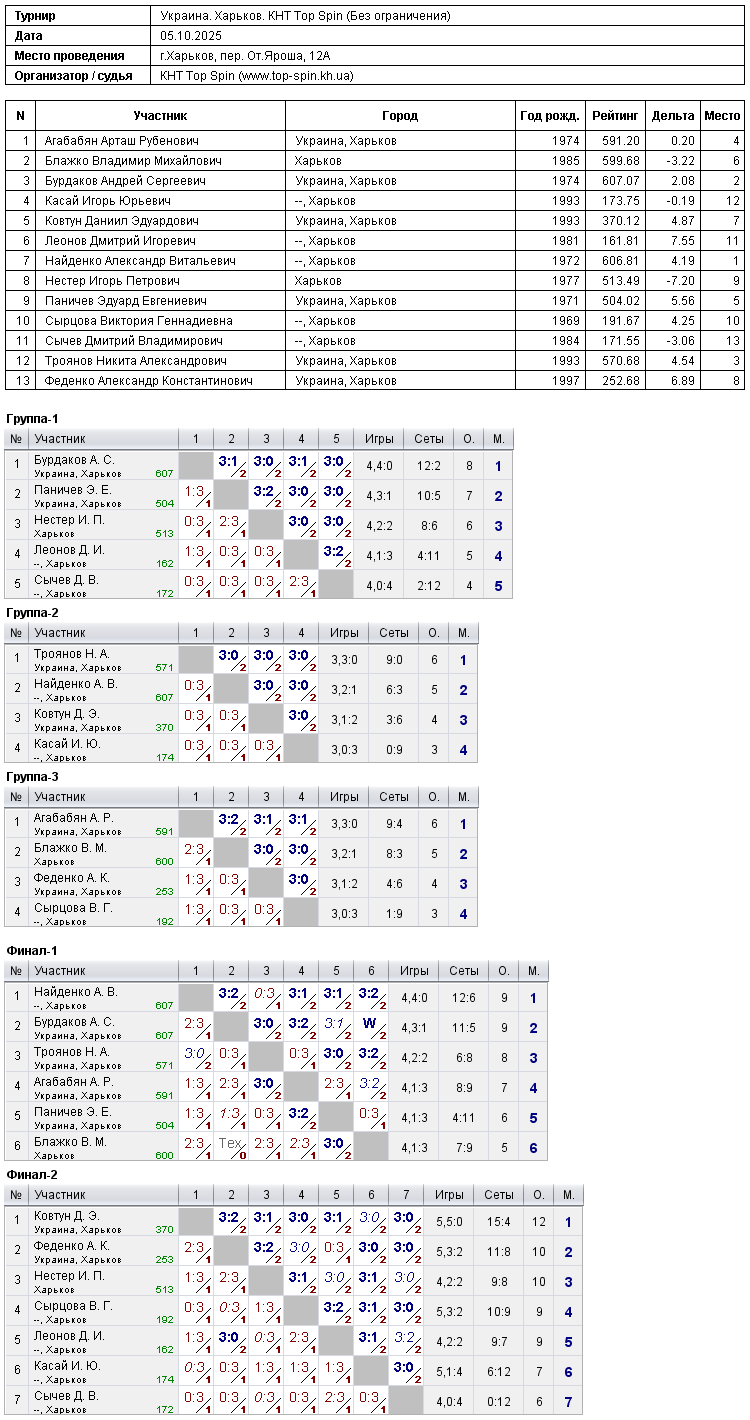Open participant Найденко Александр Витальевич

[x=140, y=261]
